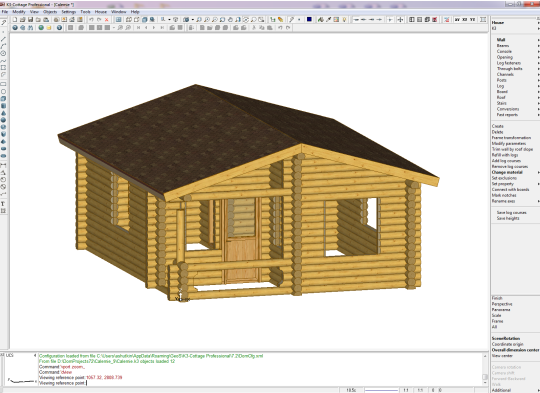The width and height of the screenshot is (540, 393).
Task: Click Save heights
Action: click(508, 218)
